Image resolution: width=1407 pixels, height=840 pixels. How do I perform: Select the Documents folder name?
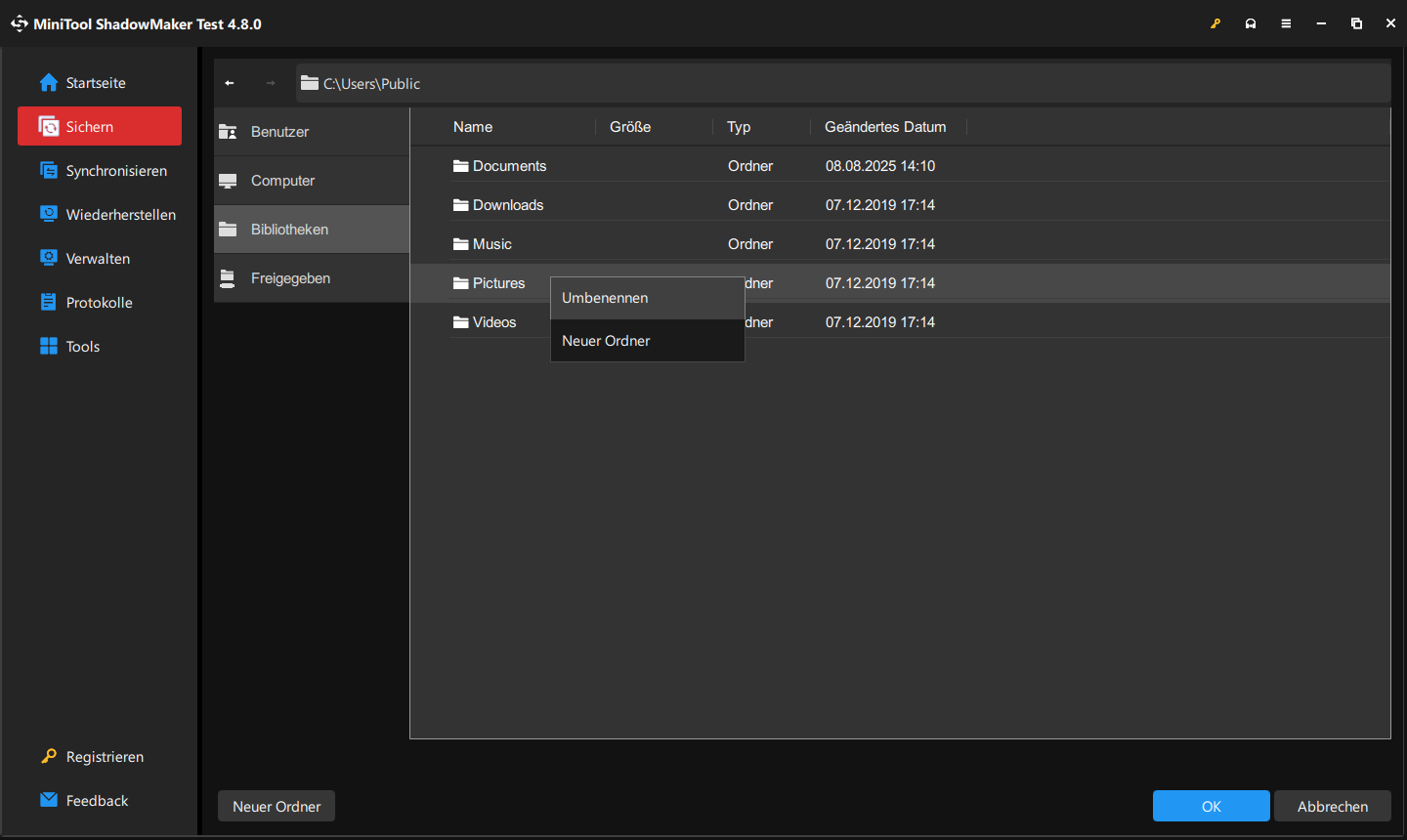click(510, 166)
